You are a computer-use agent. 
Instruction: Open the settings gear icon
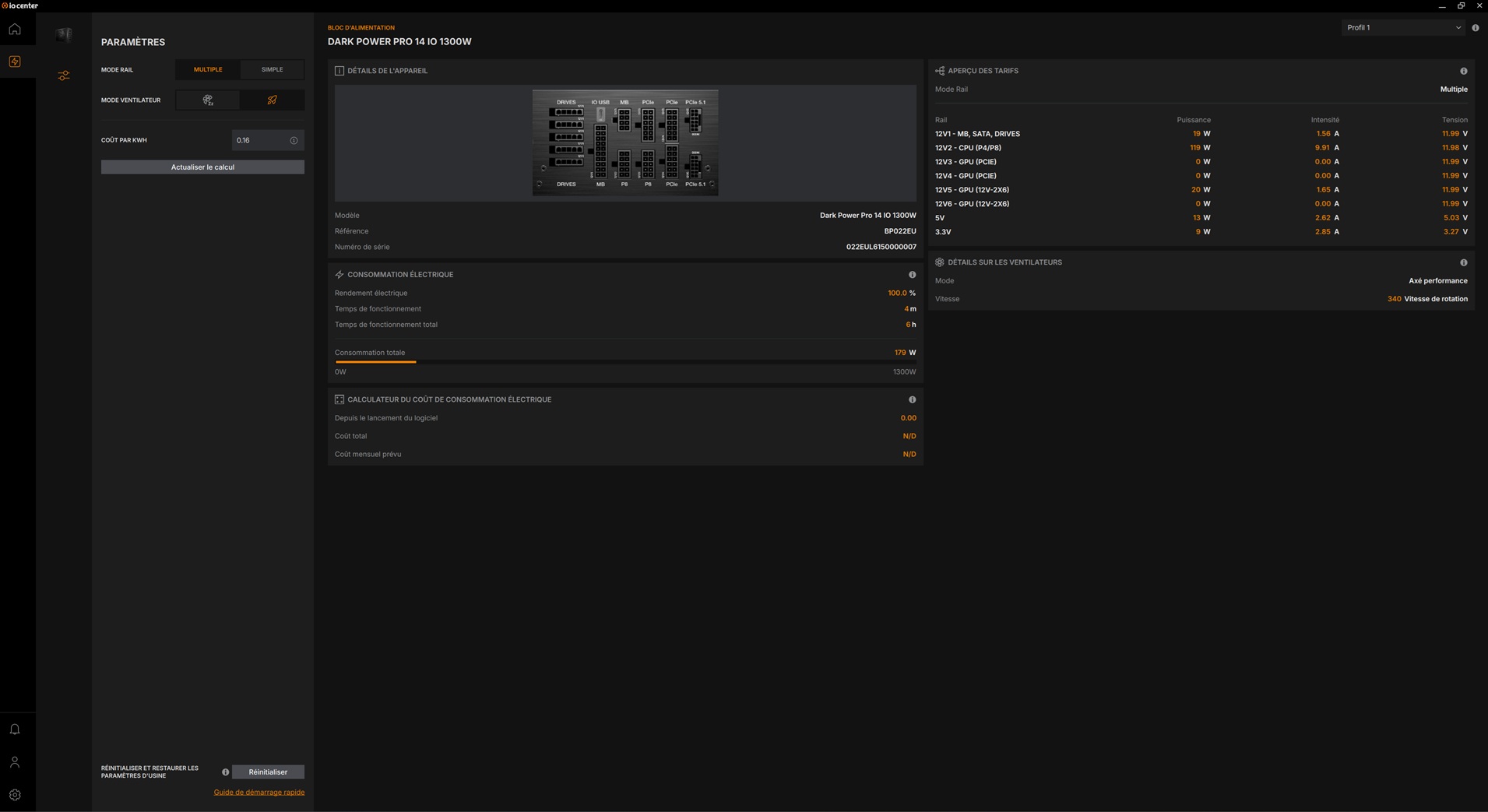15,795
